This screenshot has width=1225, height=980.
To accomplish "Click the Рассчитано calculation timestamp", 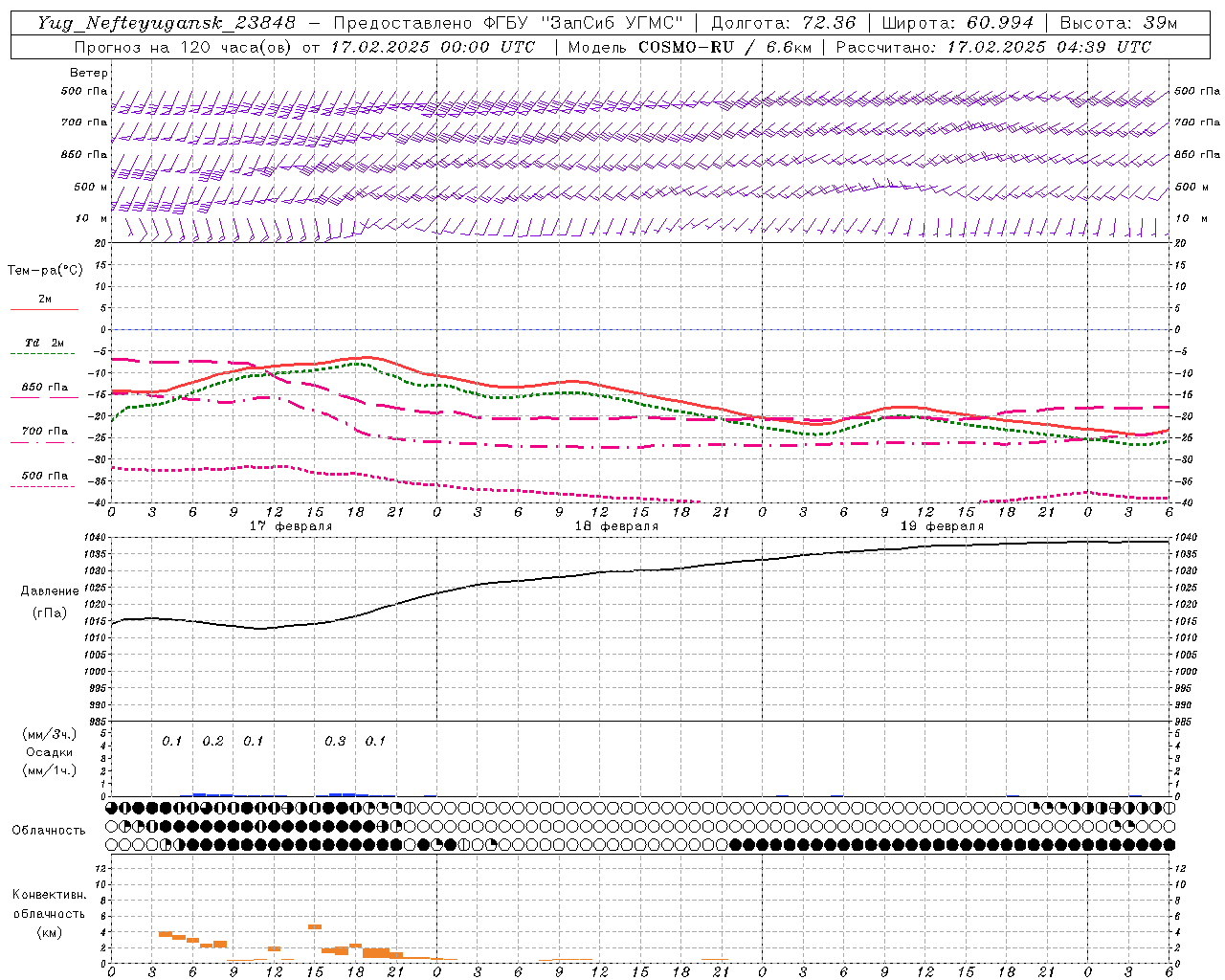I will click(993, 47).
